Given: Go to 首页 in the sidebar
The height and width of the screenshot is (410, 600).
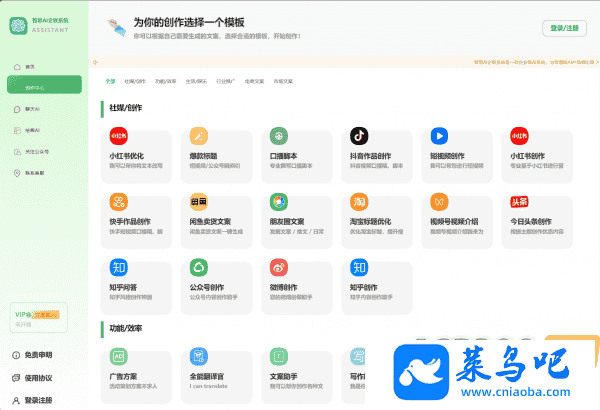Looking at the screenshot, I should point(30,66).
